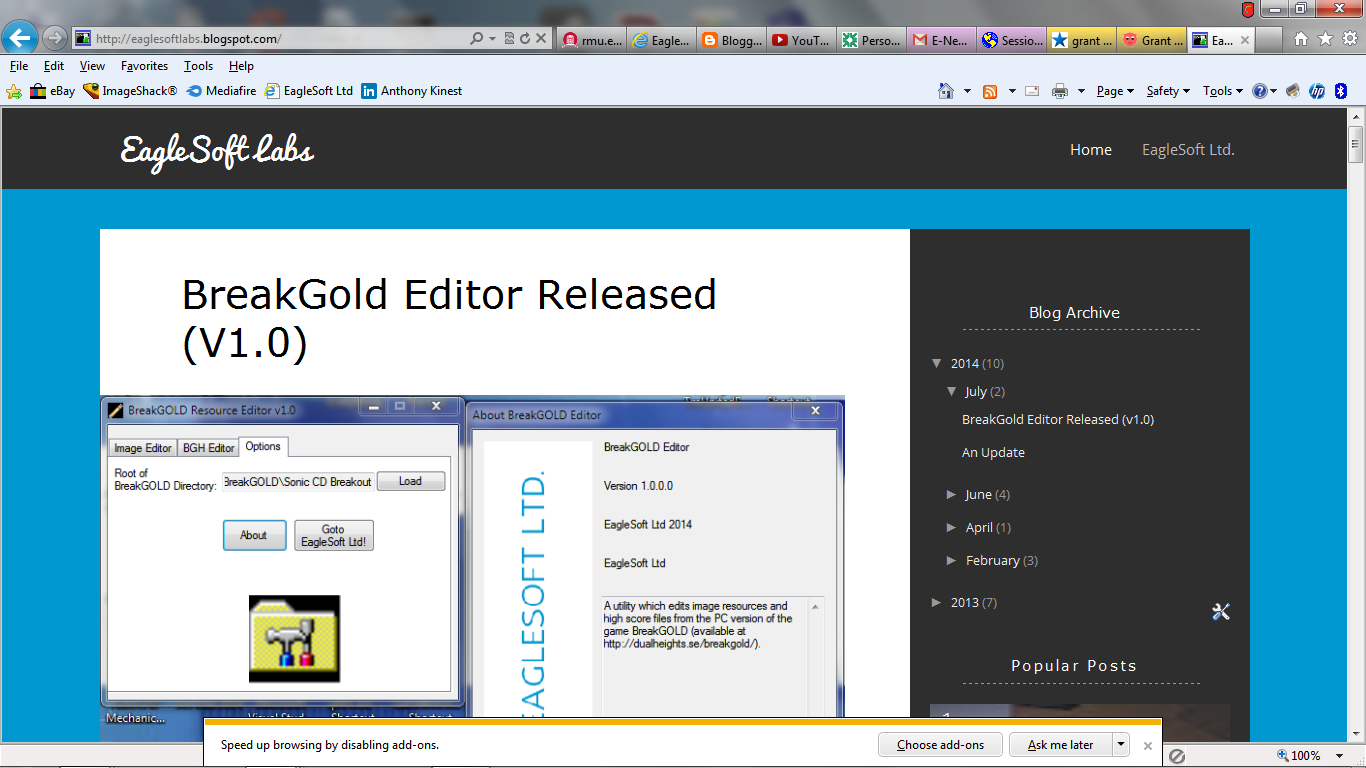Switch to the YouTube browser tab

point(803,40)
